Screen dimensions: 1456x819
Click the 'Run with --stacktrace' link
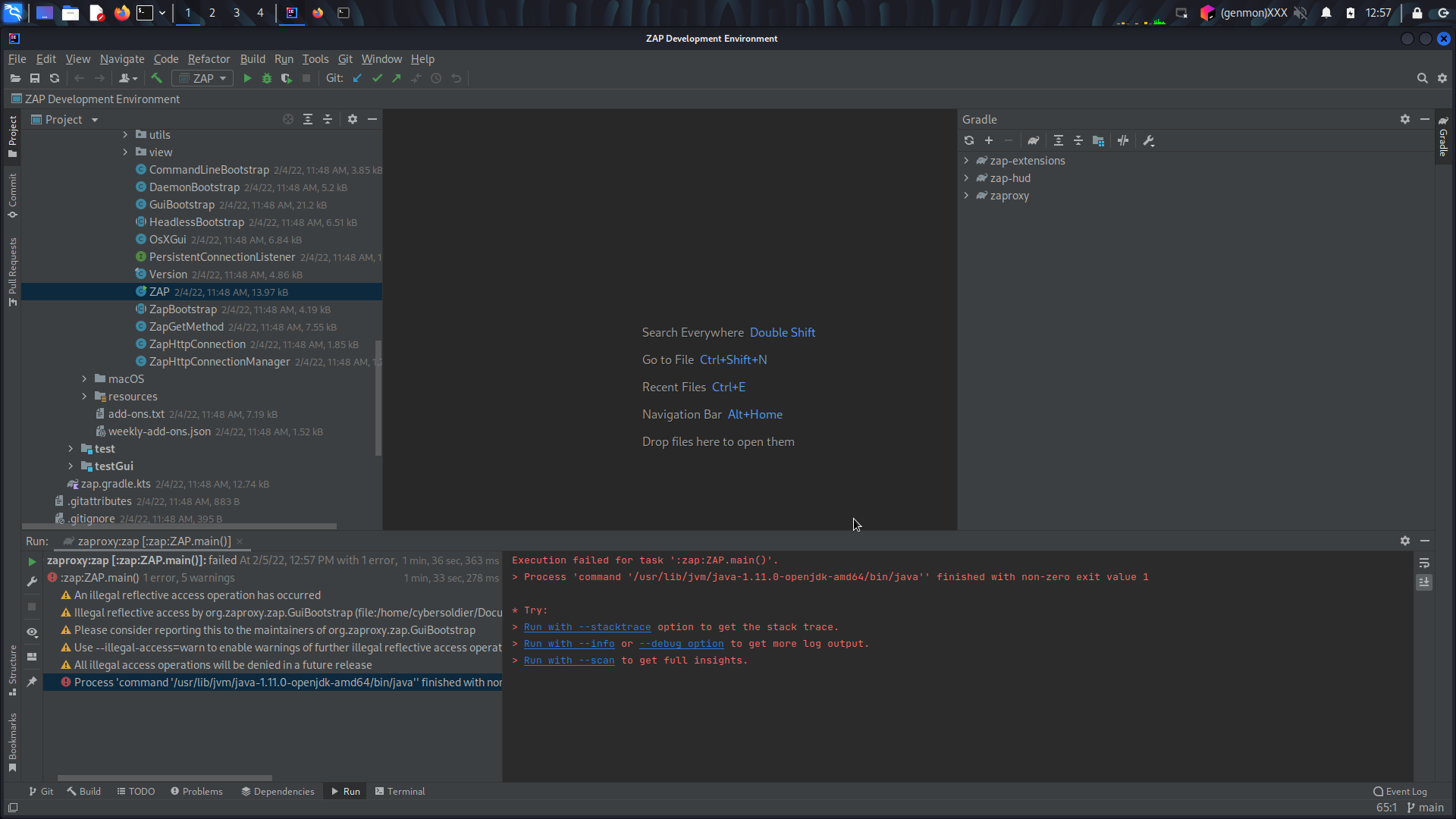coord(586,627)
